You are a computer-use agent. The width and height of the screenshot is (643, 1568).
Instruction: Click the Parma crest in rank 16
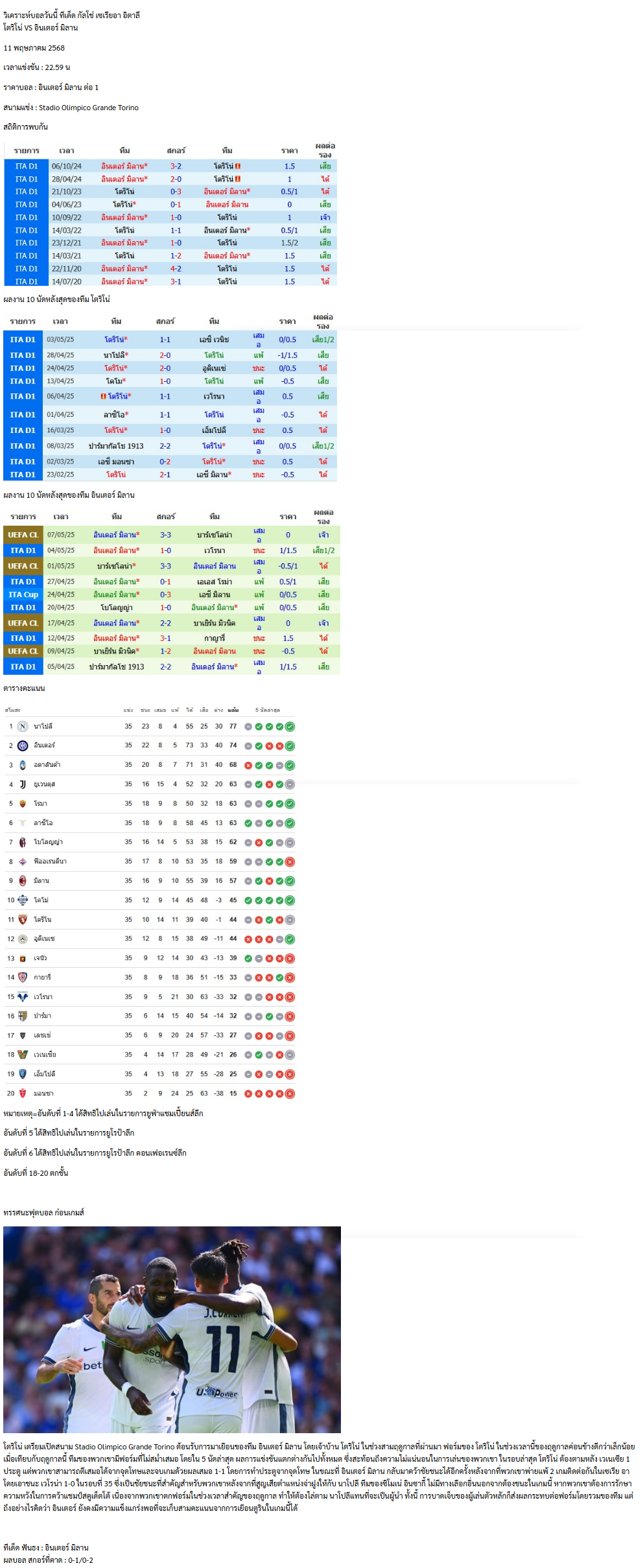point(23,1016)
